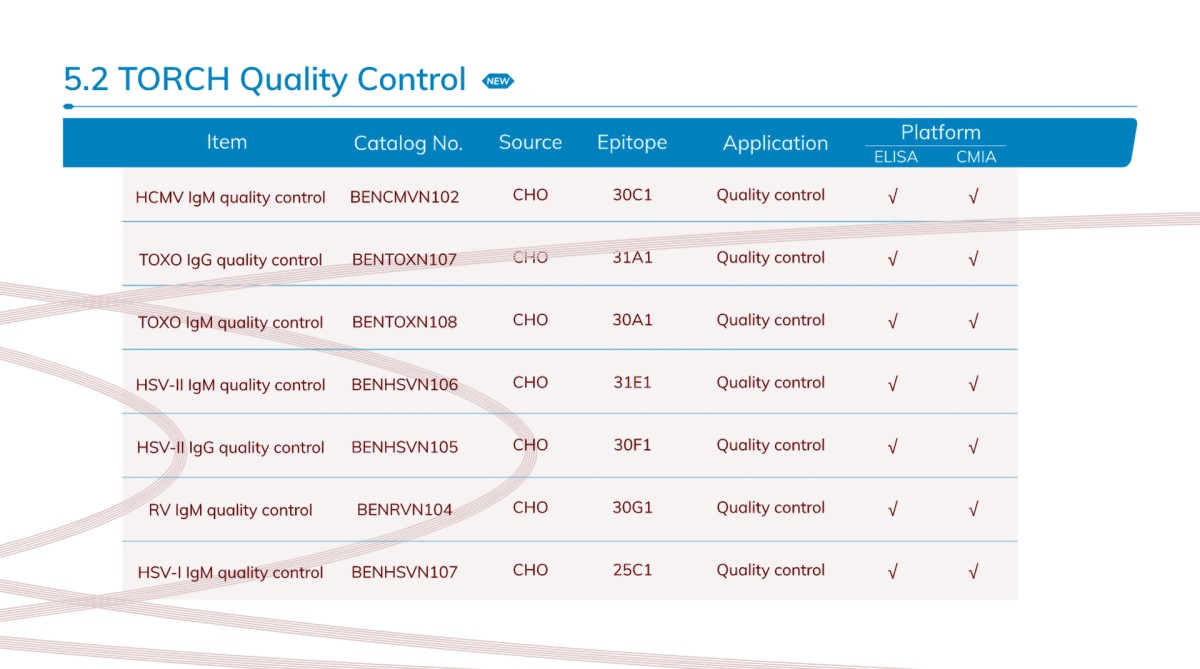Viewport: 1200px width, 669px height.
Task: Select epitope 31A1 cell
Action: point(632,258)
